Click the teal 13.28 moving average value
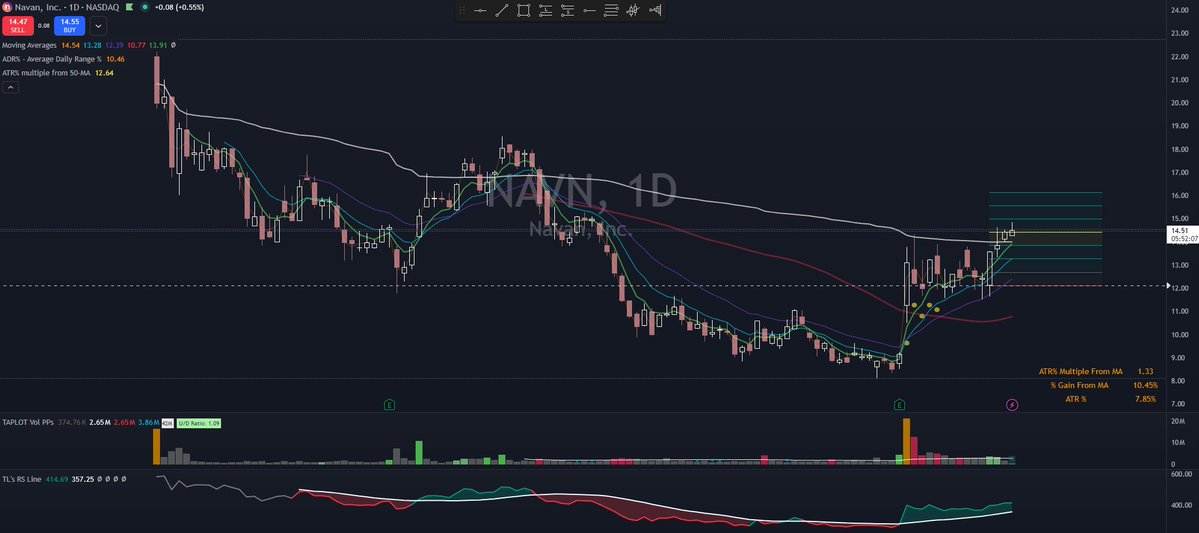The height and width of the screenshot is (533, 1199). (x=92, y=46)
